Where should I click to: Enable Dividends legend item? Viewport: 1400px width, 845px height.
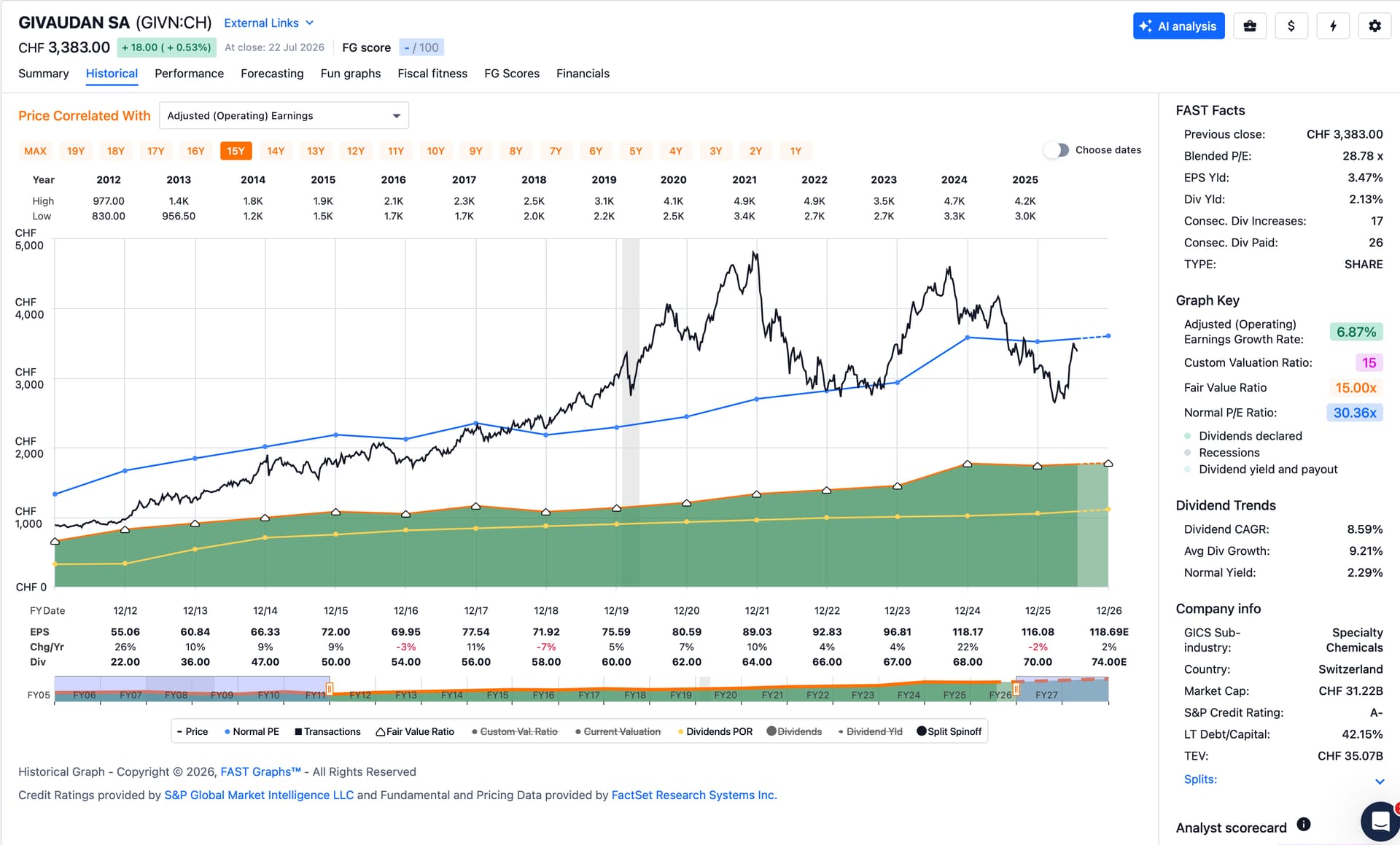point(794,732)
